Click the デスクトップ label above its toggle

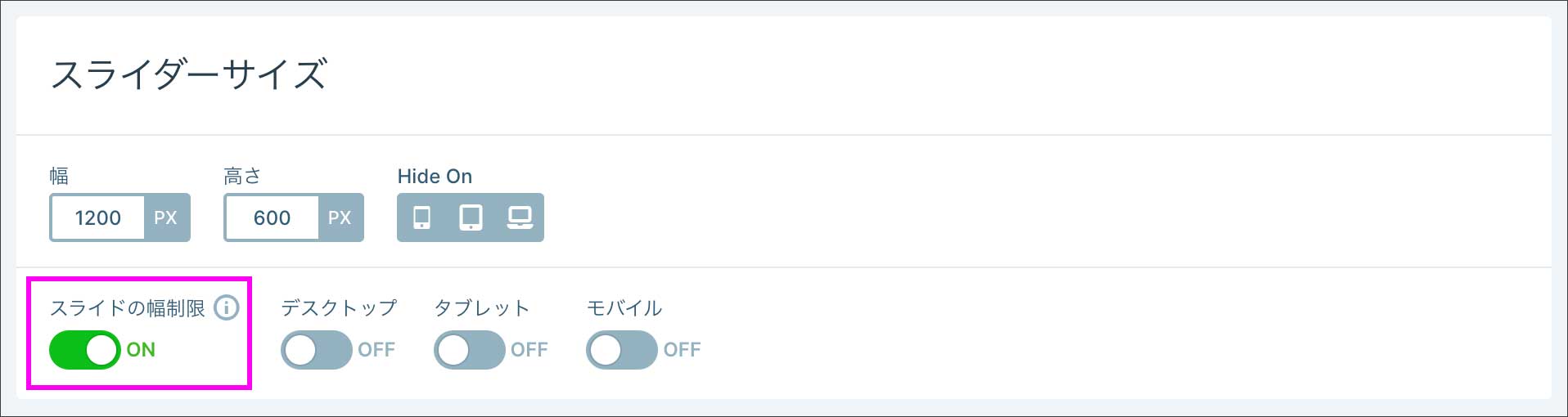[339, 308]
